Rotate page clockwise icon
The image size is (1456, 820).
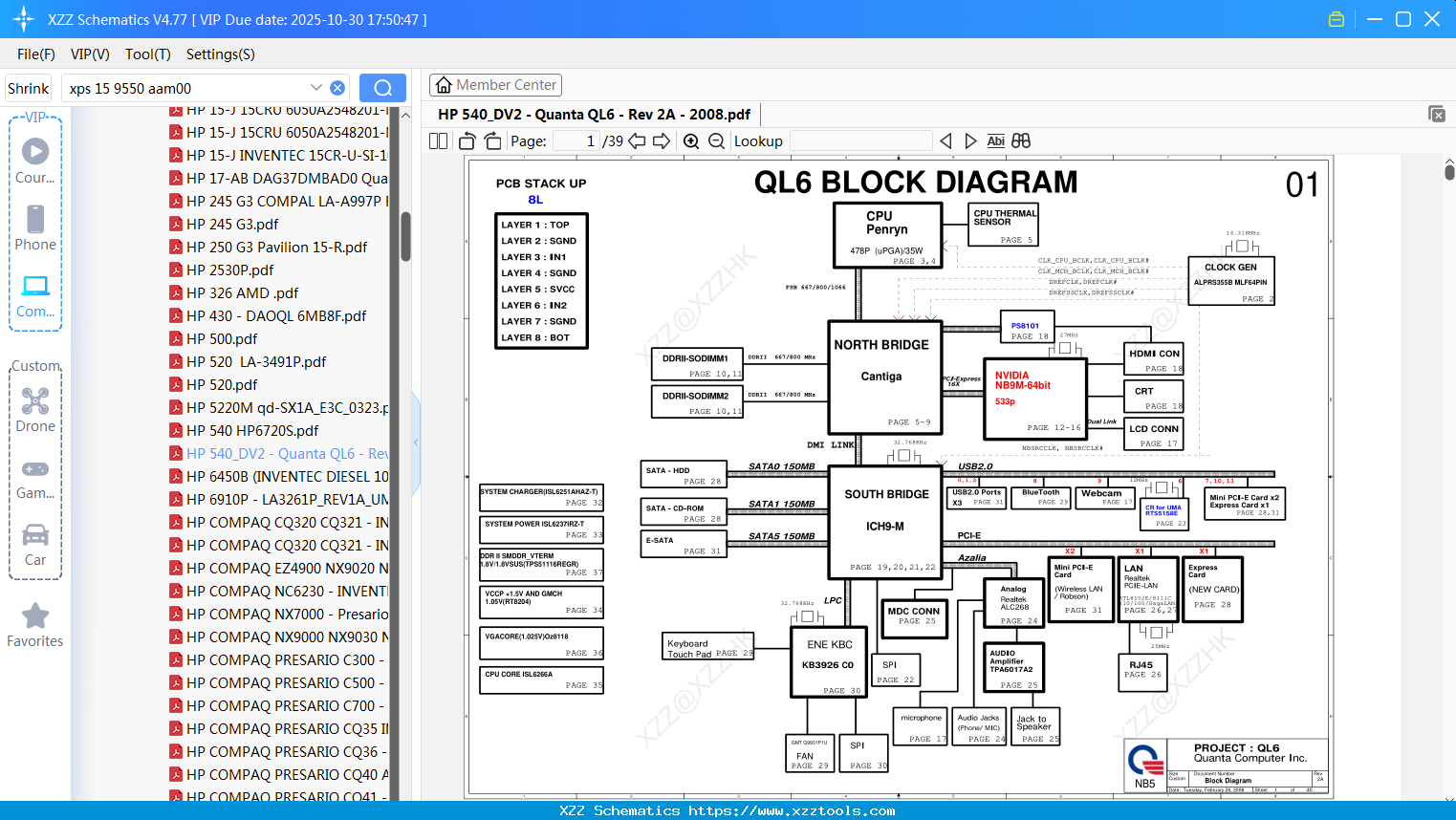tap(492, 140)
